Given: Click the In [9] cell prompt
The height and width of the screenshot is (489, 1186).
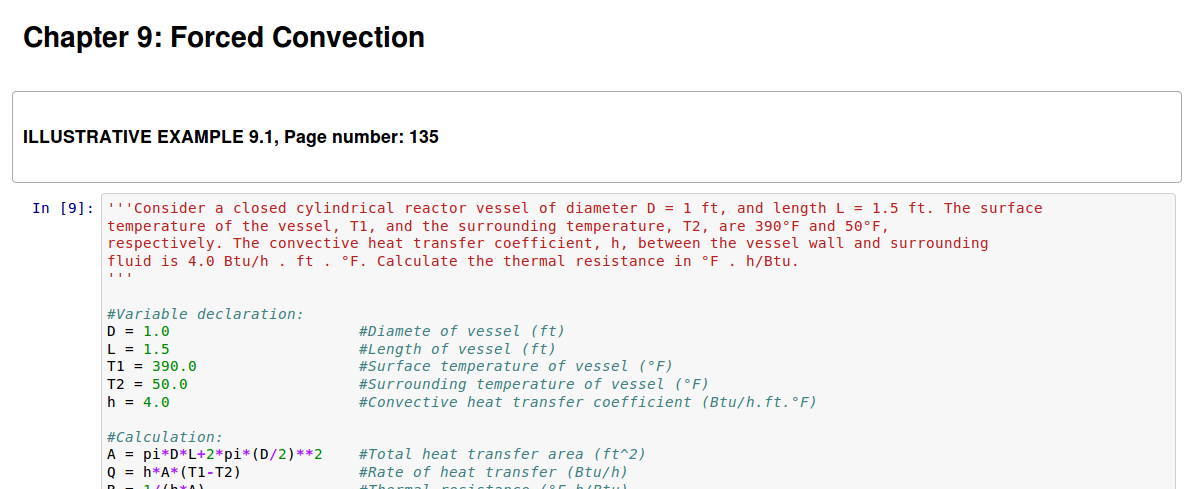Looking at the screenshot, I should pyautogui.click(x=63, y=208).
